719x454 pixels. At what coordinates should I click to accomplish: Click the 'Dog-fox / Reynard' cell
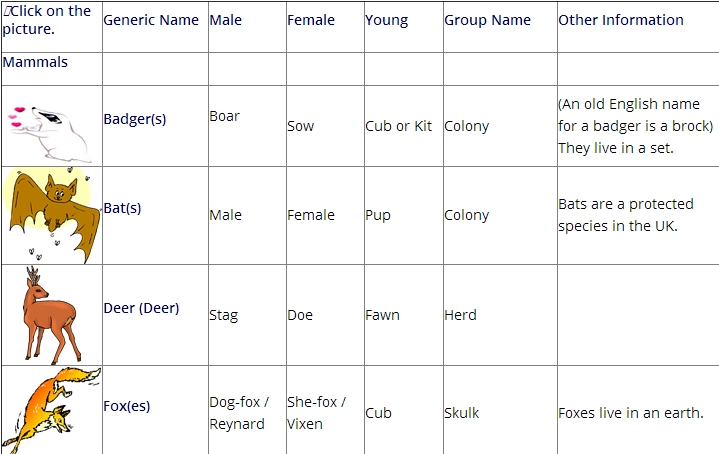(x=240, y=412)
